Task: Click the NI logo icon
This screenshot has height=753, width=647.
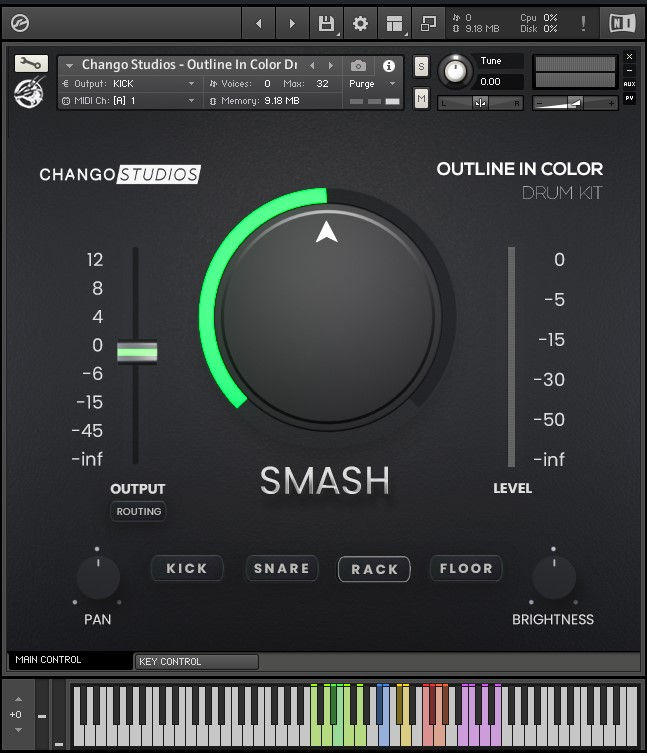Action: pyautogui.click(x=622, y=23)
